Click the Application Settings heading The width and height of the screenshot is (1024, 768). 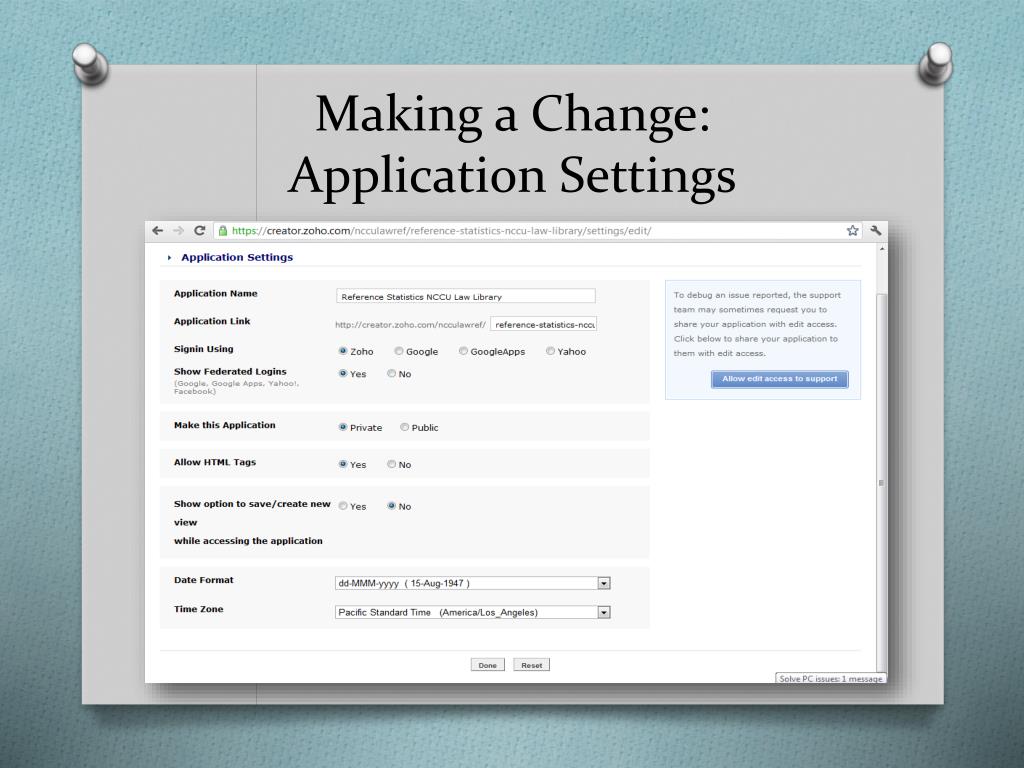coord(237,257)
